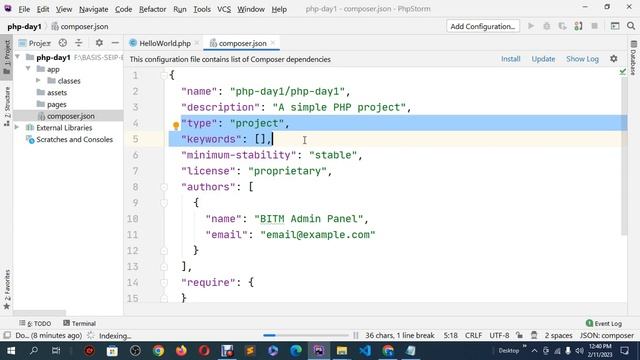This screenshot has width=640, height=360.
Task: Collapse the authors array fold marker
Action: tap(164, 187)
